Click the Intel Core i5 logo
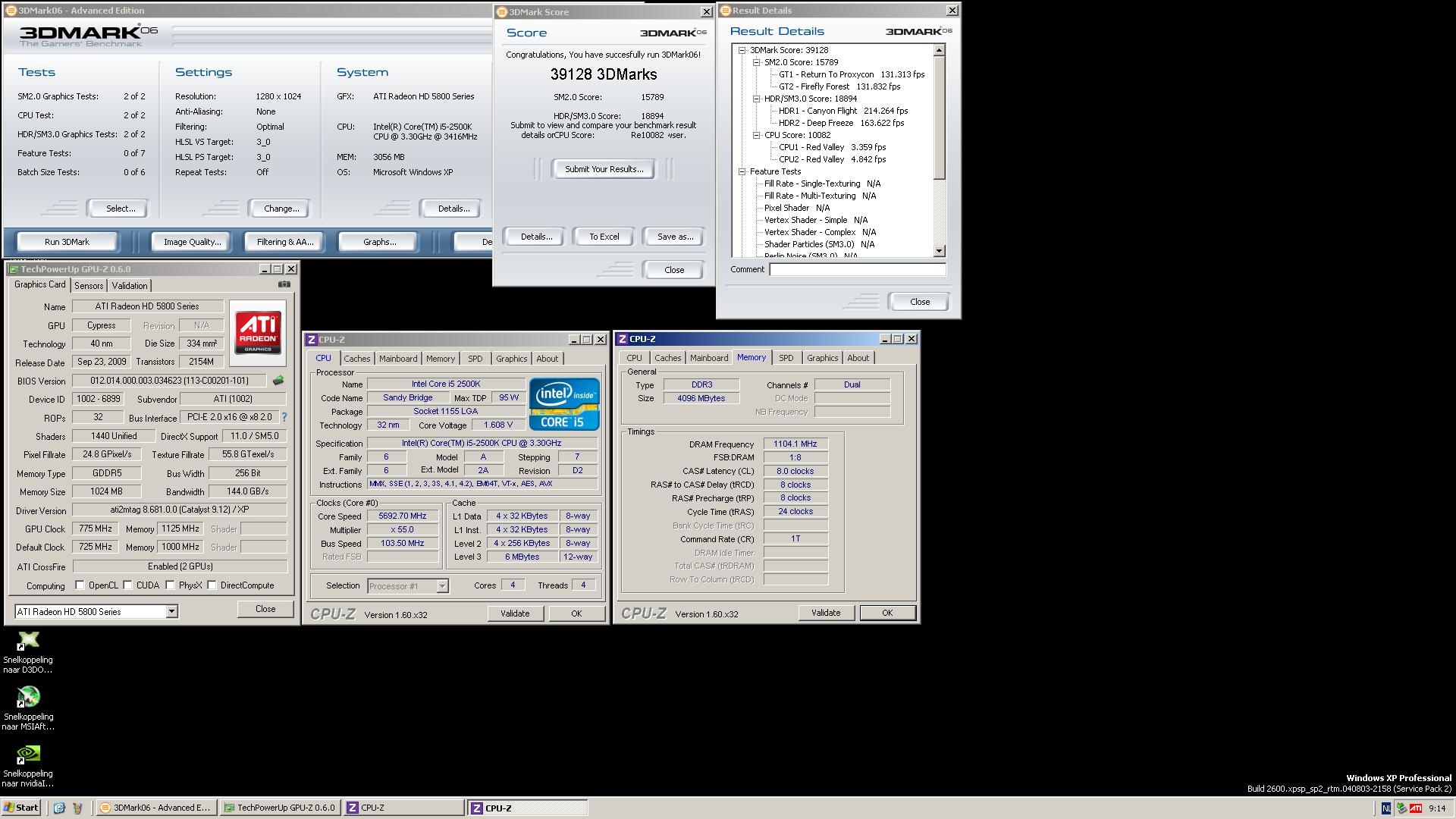1456x819 pixels. pyautogui.click(x=563, y=404)
